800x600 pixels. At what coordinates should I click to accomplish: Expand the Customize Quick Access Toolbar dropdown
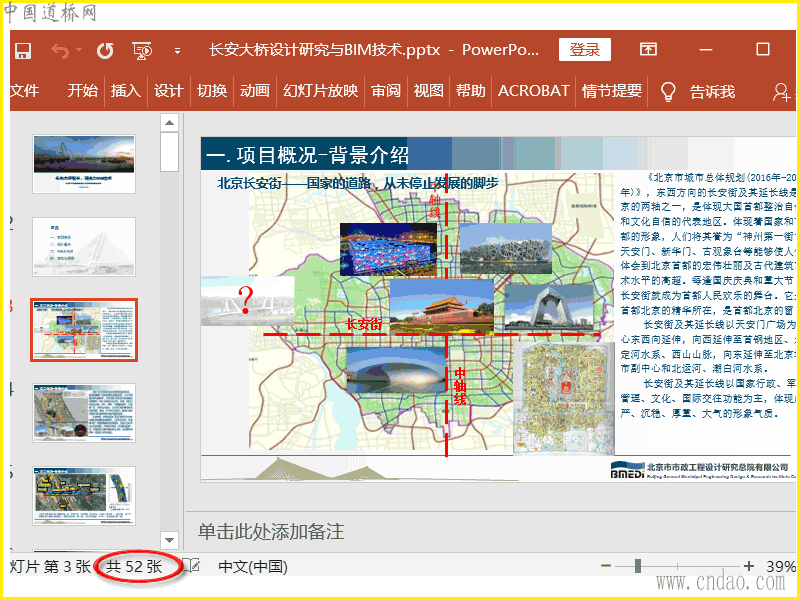pyautogui.click(x=177, y=50)
